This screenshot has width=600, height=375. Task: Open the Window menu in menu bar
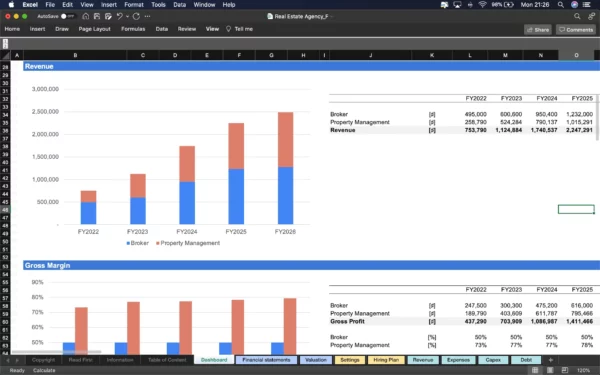point(204,5)
